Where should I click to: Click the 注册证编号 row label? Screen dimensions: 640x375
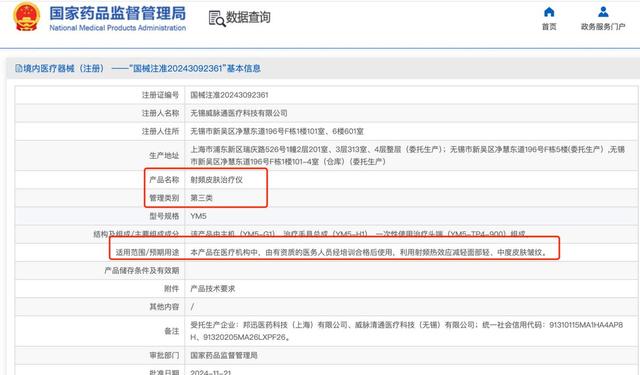pos(160,95)
